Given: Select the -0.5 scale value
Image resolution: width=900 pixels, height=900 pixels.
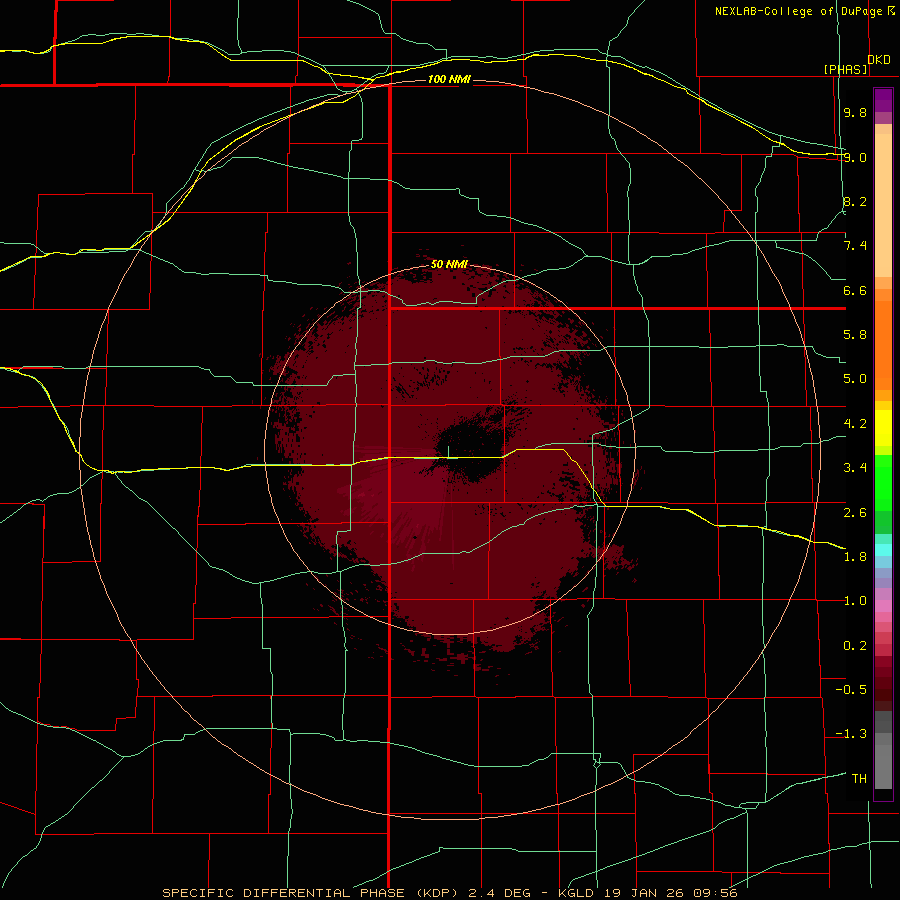Looking at the screenshot, I should pyautogui.click(x=851, y=690).
